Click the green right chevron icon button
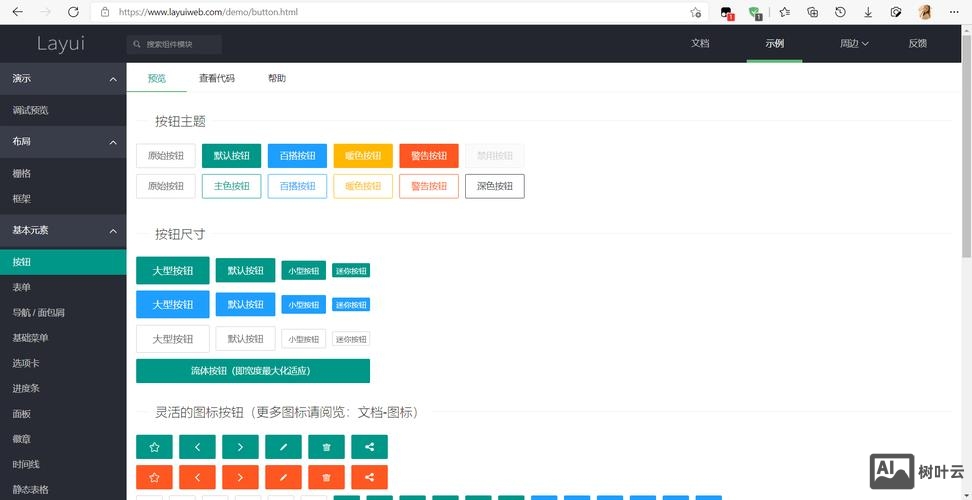The width and height of the screenshot is (972, 500). (x=241, y=447)
